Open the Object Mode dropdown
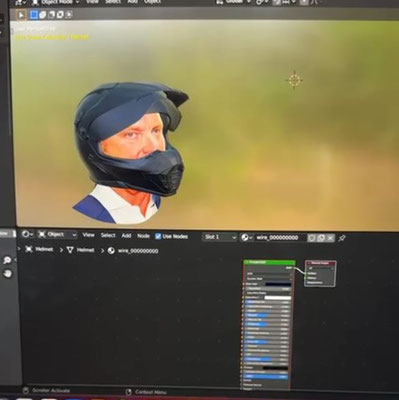The image size is (399, 400). [x=55, y=2]
